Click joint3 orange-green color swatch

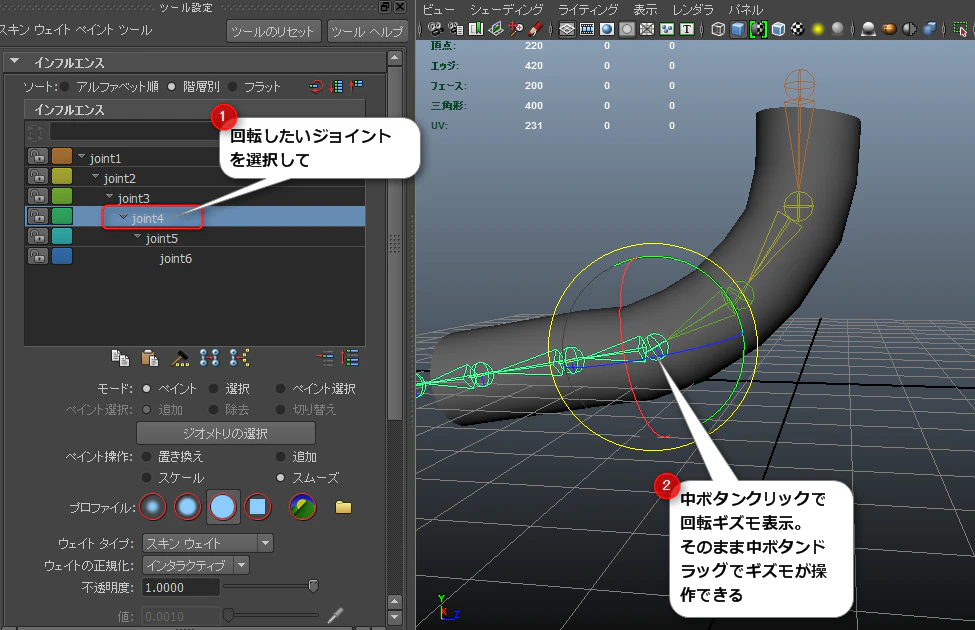point(62,196)
